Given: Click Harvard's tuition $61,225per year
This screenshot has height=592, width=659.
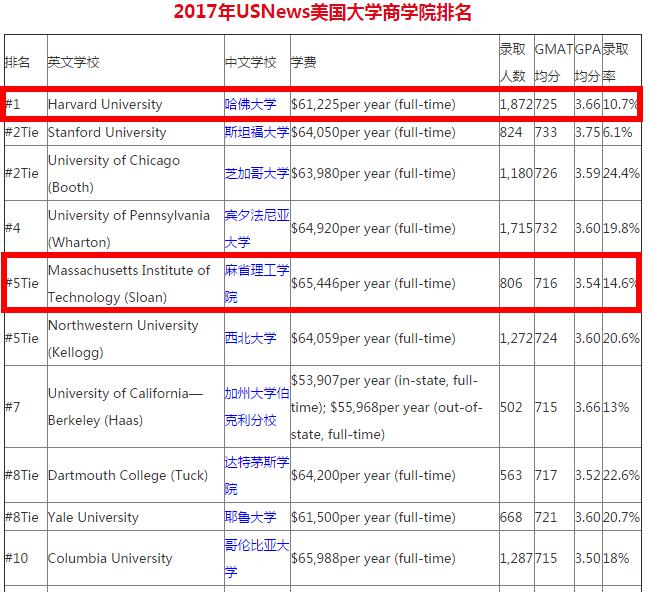Looking at the screenshot, I should (x=373, y=104).
